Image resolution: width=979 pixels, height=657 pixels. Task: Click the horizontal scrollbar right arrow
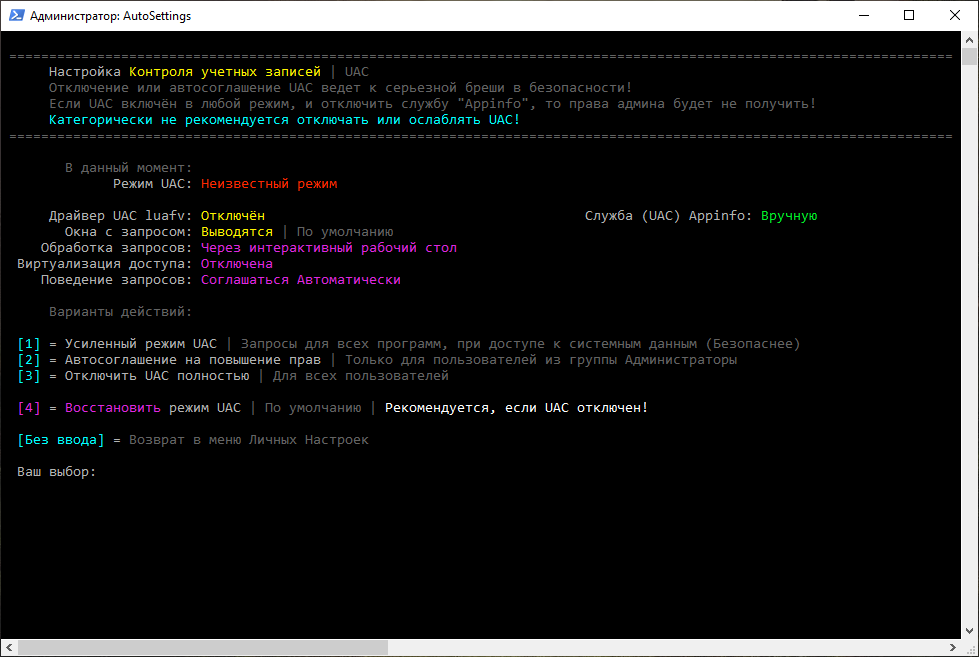pyautogui.click(x=953, y=648)
